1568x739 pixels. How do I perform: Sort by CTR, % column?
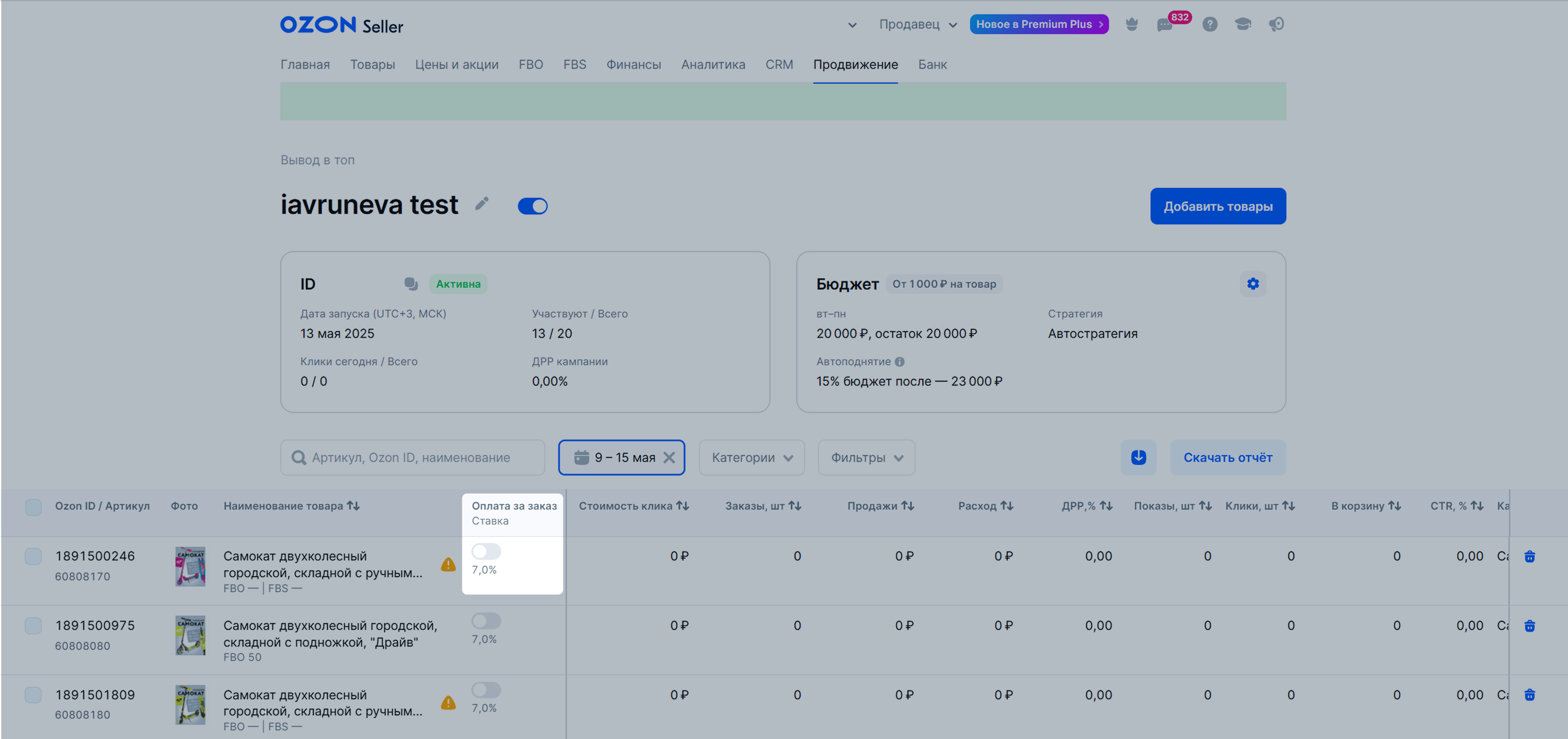pyautogui.click(x=1477, y=506)
